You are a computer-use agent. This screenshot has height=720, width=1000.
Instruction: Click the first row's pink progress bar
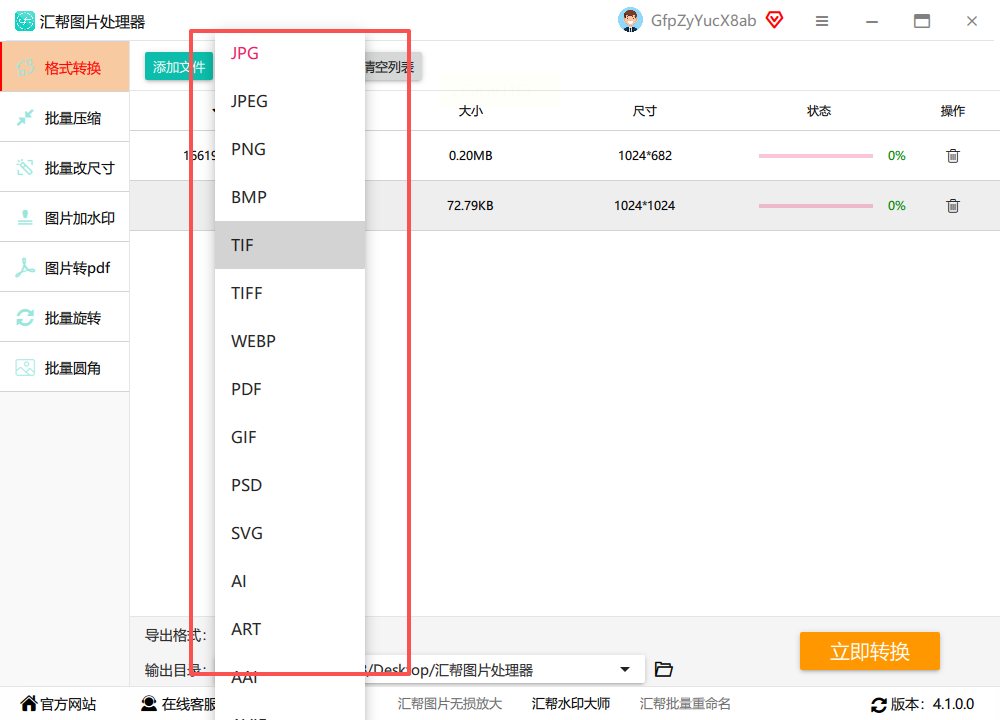tap(815, 156)
